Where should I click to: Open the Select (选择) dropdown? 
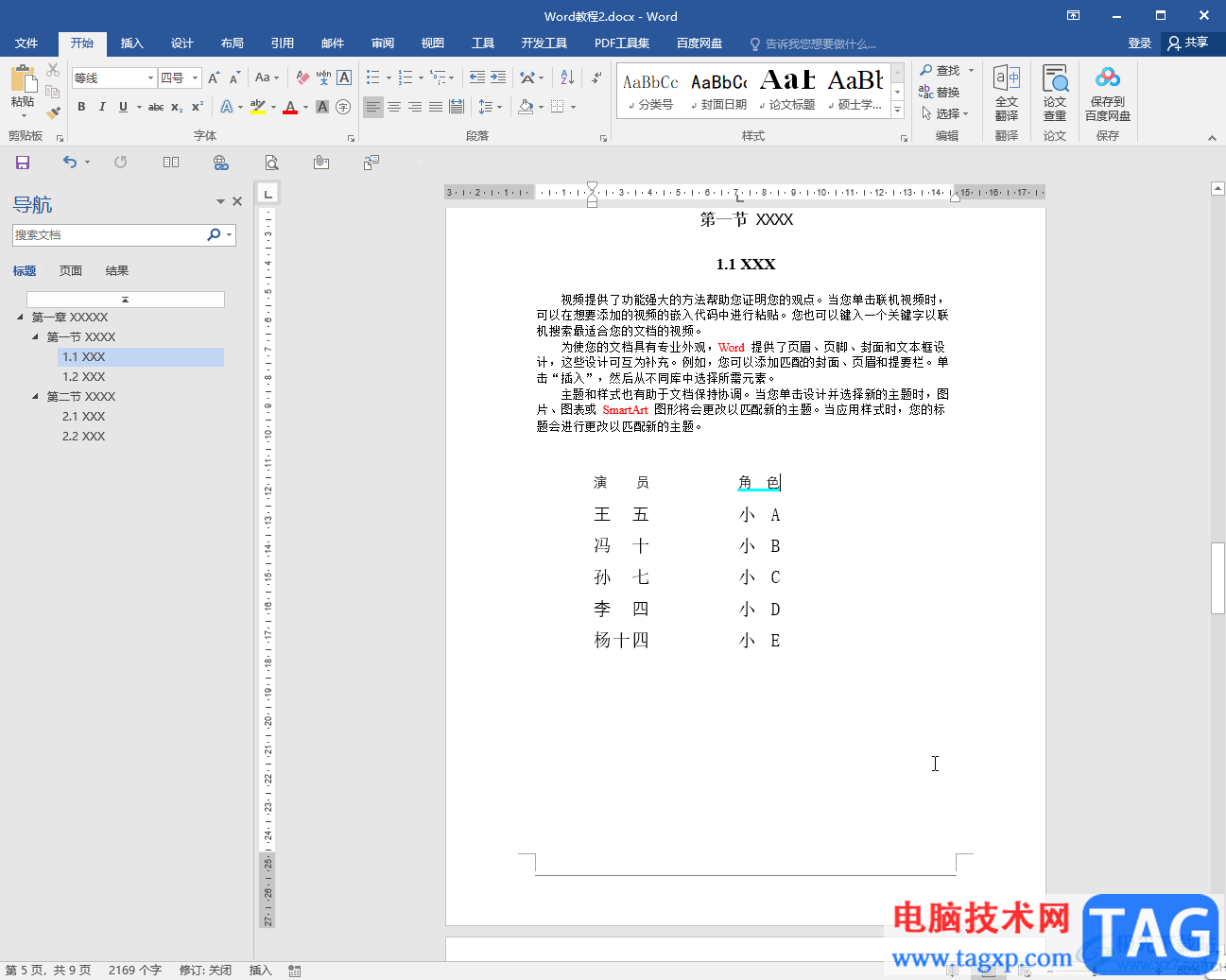tap(945, 113)
